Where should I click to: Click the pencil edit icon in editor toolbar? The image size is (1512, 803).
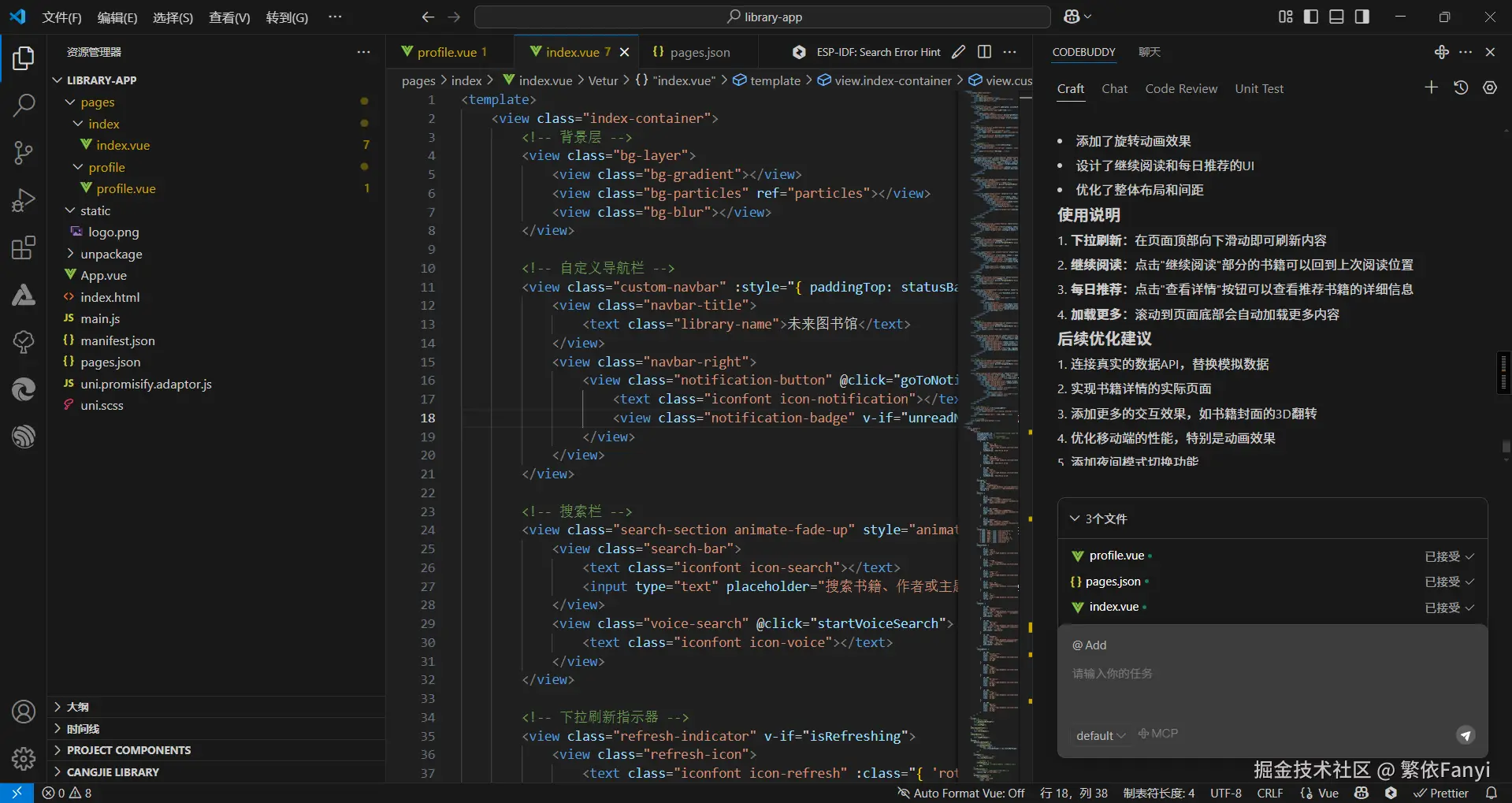coord(958,52)
